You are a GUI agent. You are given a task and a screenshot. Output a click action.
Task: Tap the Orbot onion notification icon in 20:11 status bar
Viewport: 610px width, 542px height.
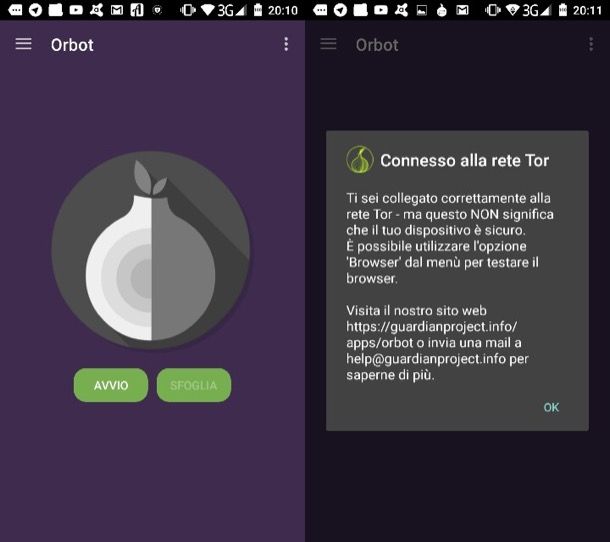442,10
